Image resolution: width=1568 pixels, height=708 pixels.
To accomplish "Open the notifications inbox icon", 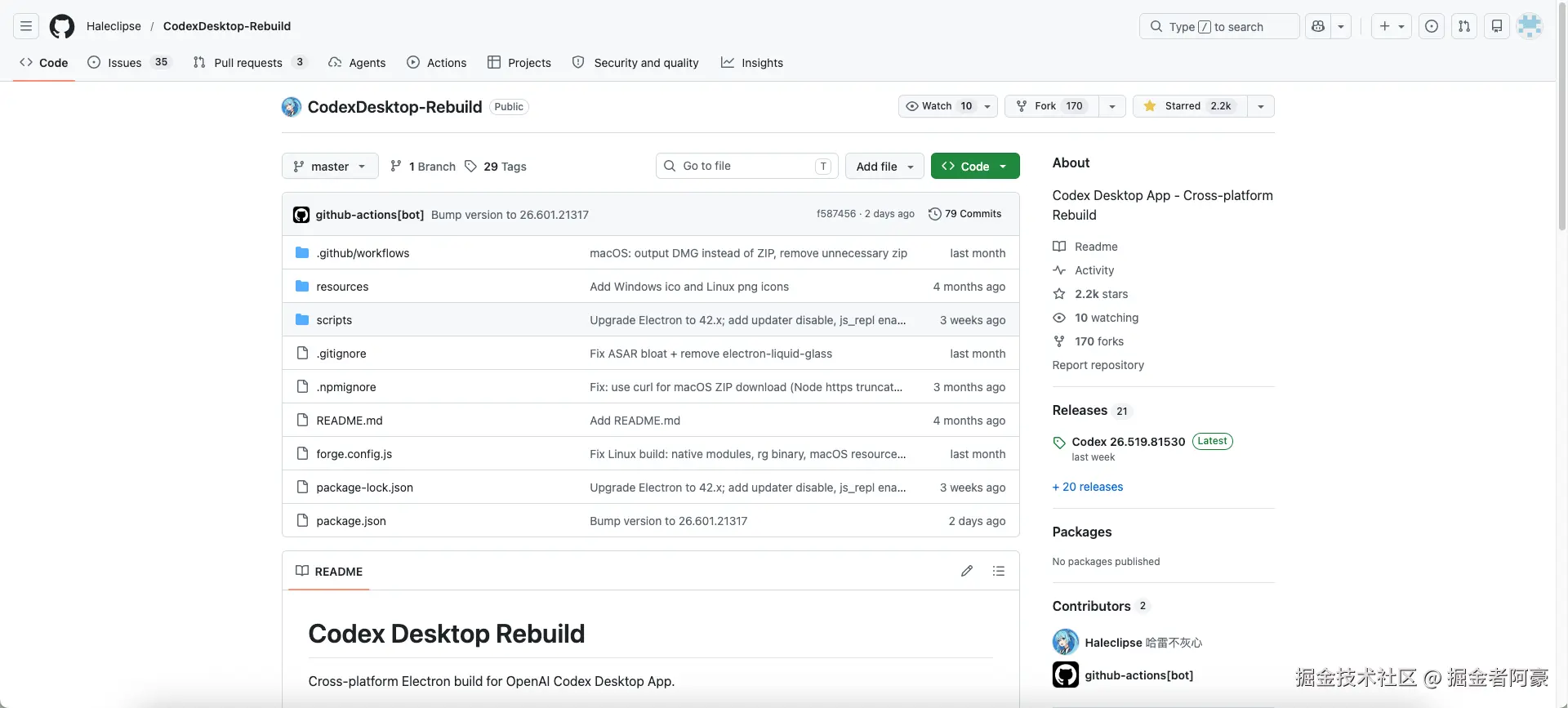I will tap(1497, 26).
